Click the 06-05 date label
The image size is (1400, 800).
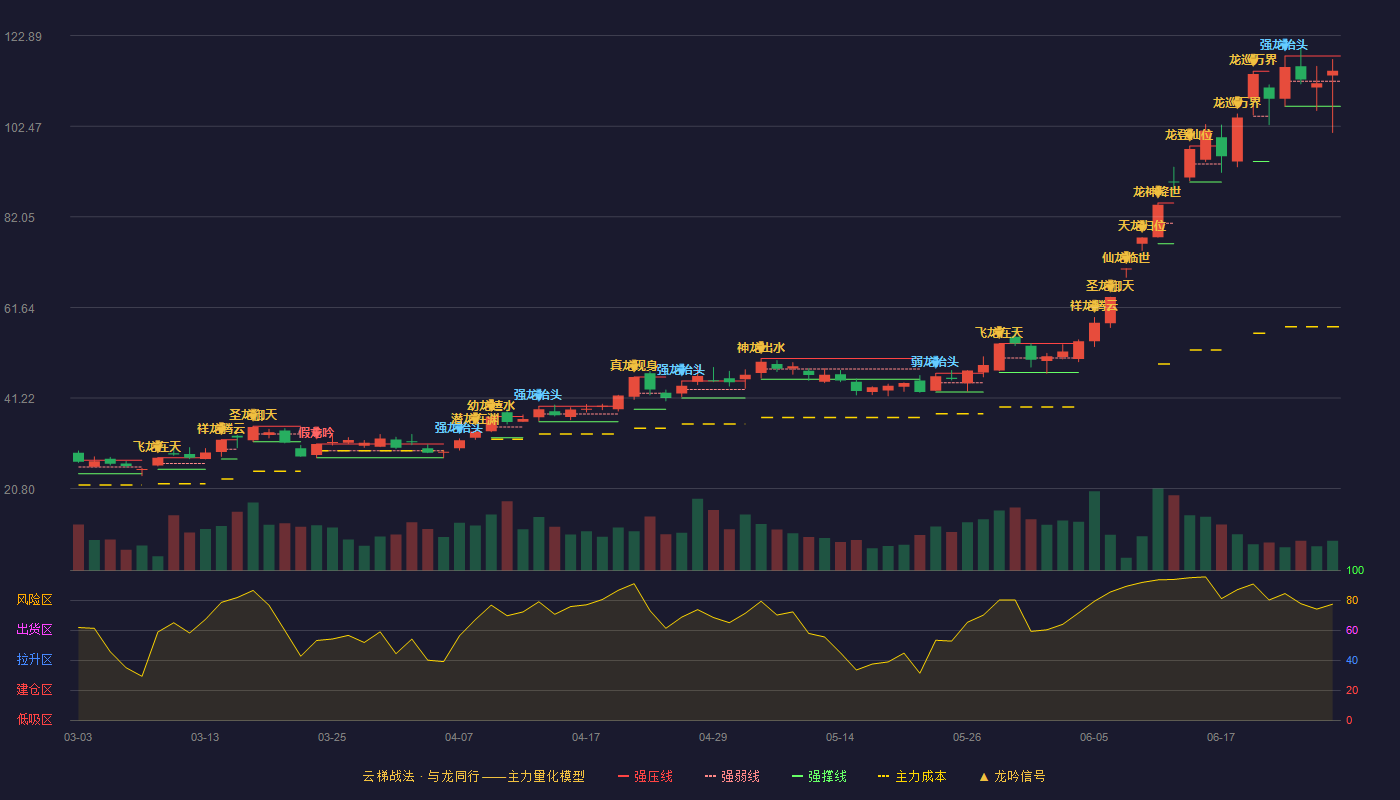[1094, 737]
